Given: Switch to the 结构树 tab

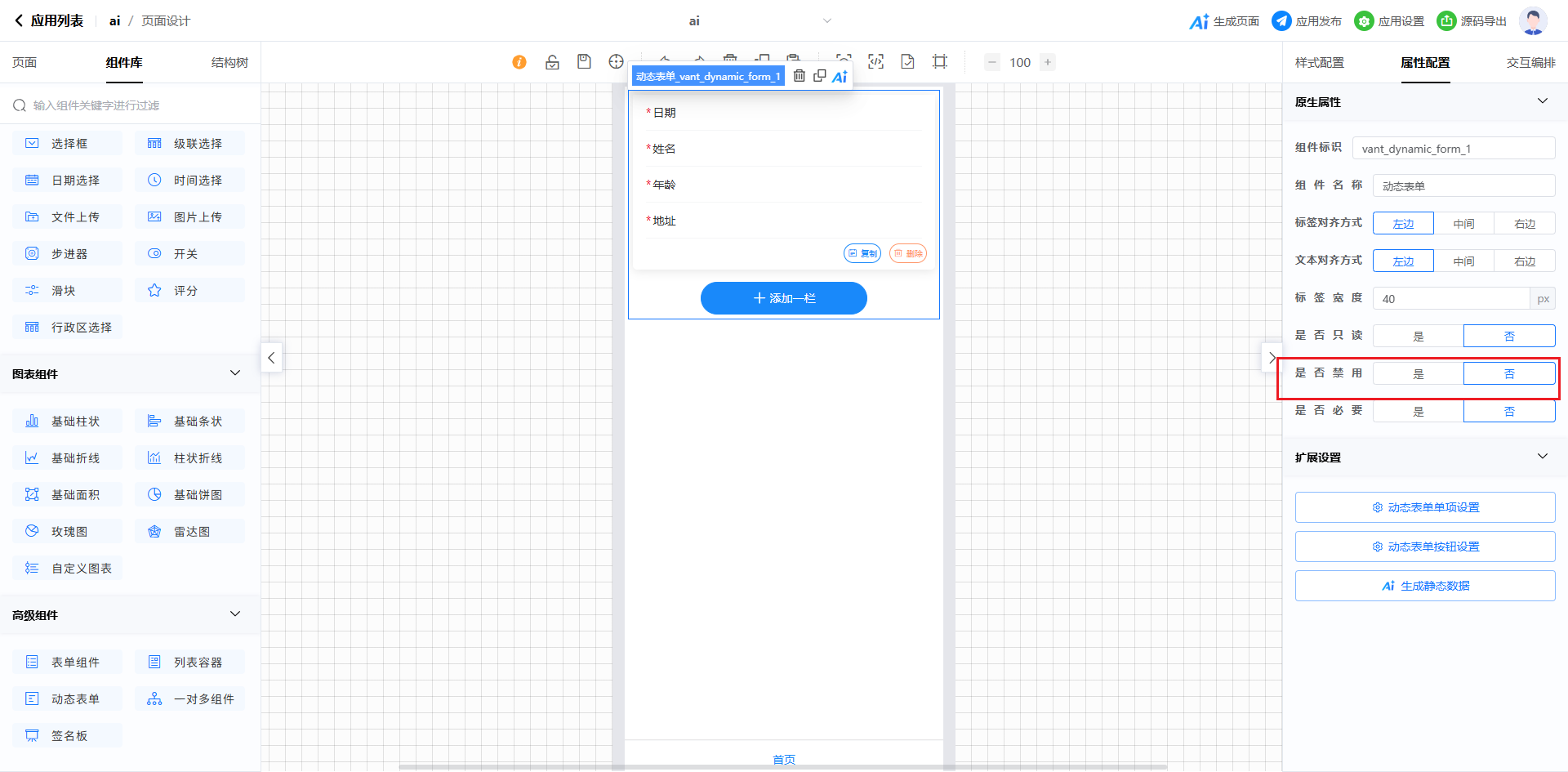Looking at the screenshot, I should 229,63.
